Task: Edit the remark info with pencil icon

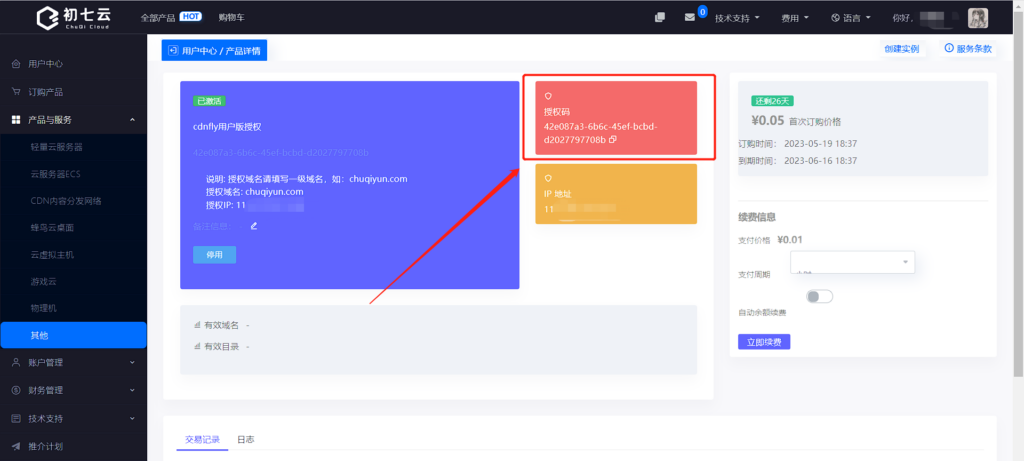Action: coord(254,226)
